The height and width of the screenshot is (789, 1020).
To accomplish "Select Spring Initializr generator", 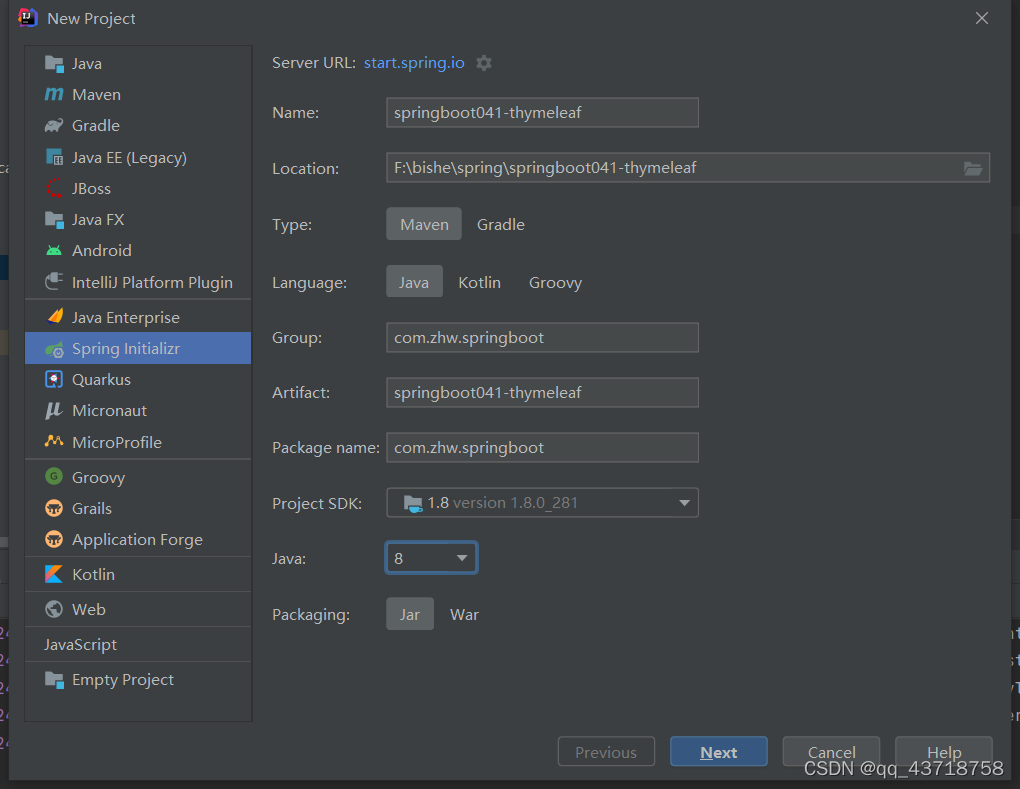I will coord(138,349).
